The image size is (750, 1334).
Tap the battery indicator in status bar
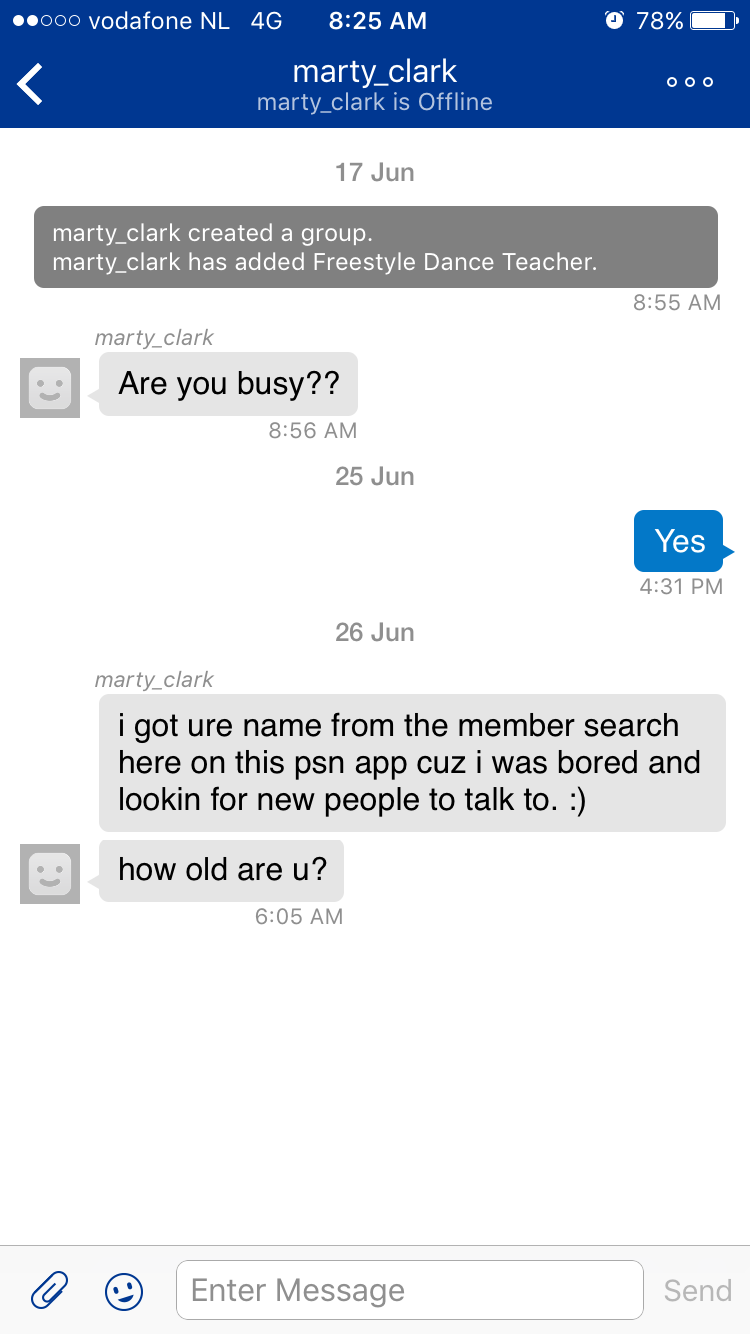tap(713, 20)
